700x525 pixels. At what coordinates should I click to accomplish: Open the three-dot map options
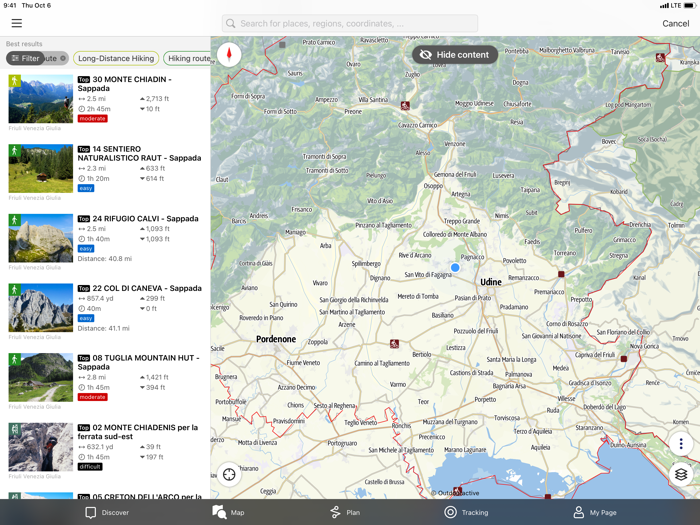click(681, 444)
